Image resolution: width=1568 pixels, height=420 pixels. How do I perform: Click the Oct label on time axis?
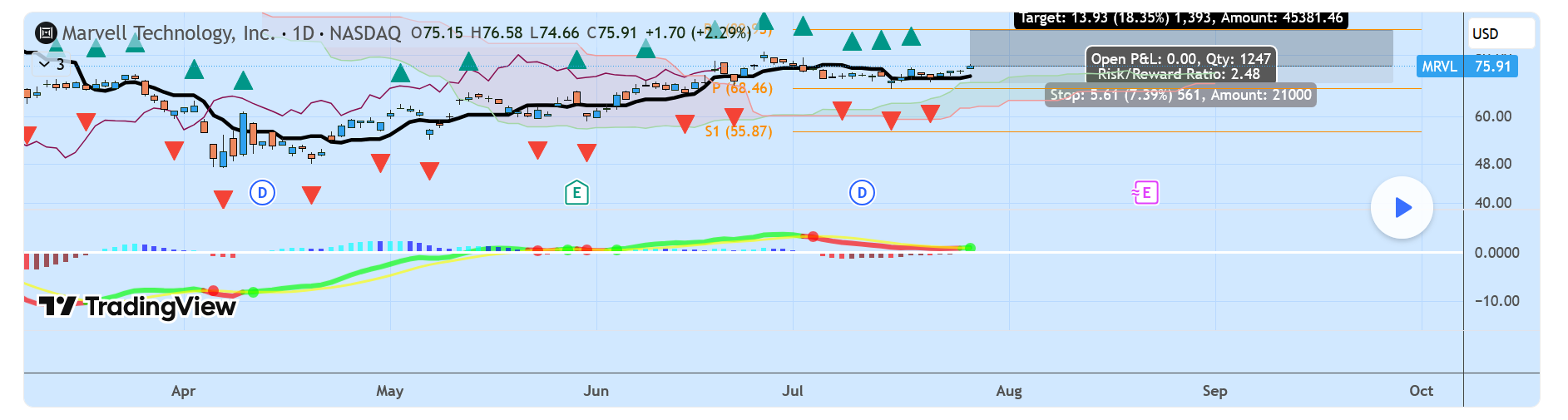click(x=1421, y=391)
